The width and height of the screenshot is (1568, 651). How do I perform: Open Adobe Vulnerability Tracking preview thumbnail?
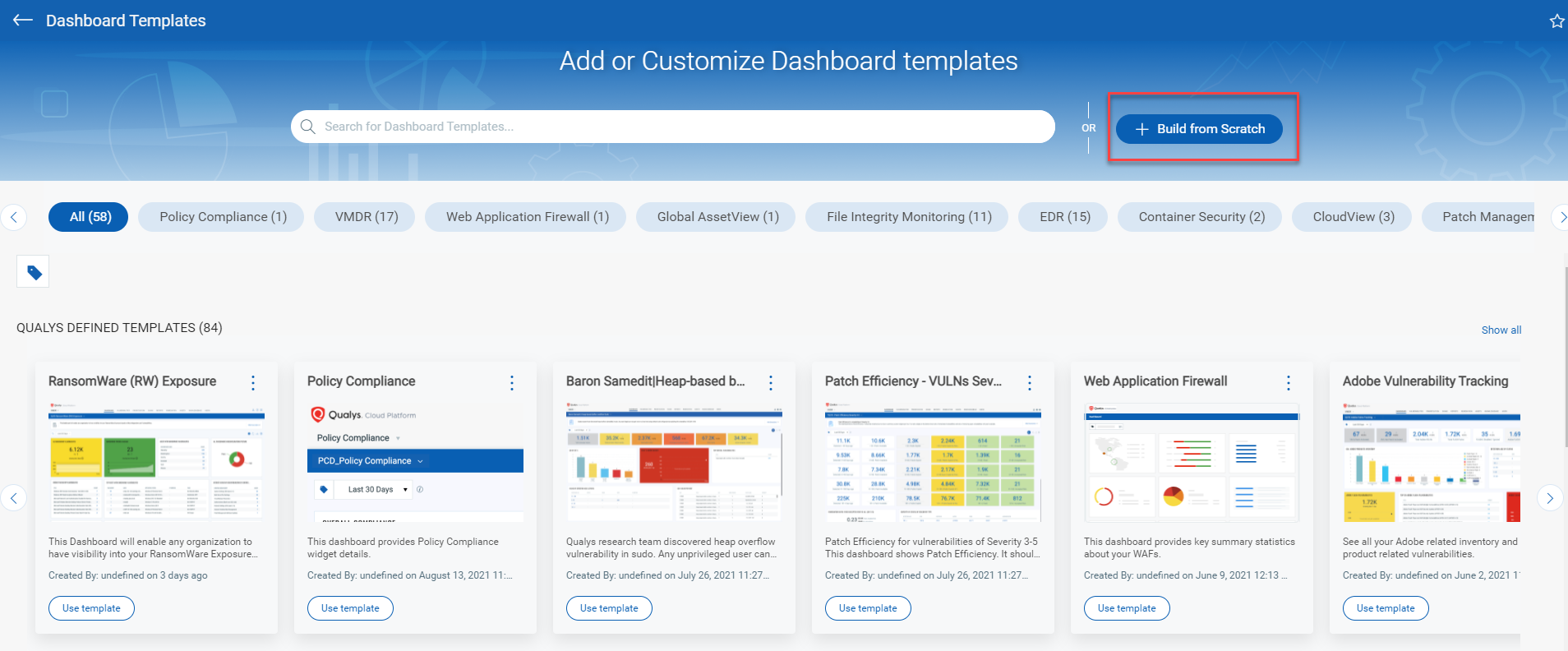pyautogui.click(x=1432, y=463)
